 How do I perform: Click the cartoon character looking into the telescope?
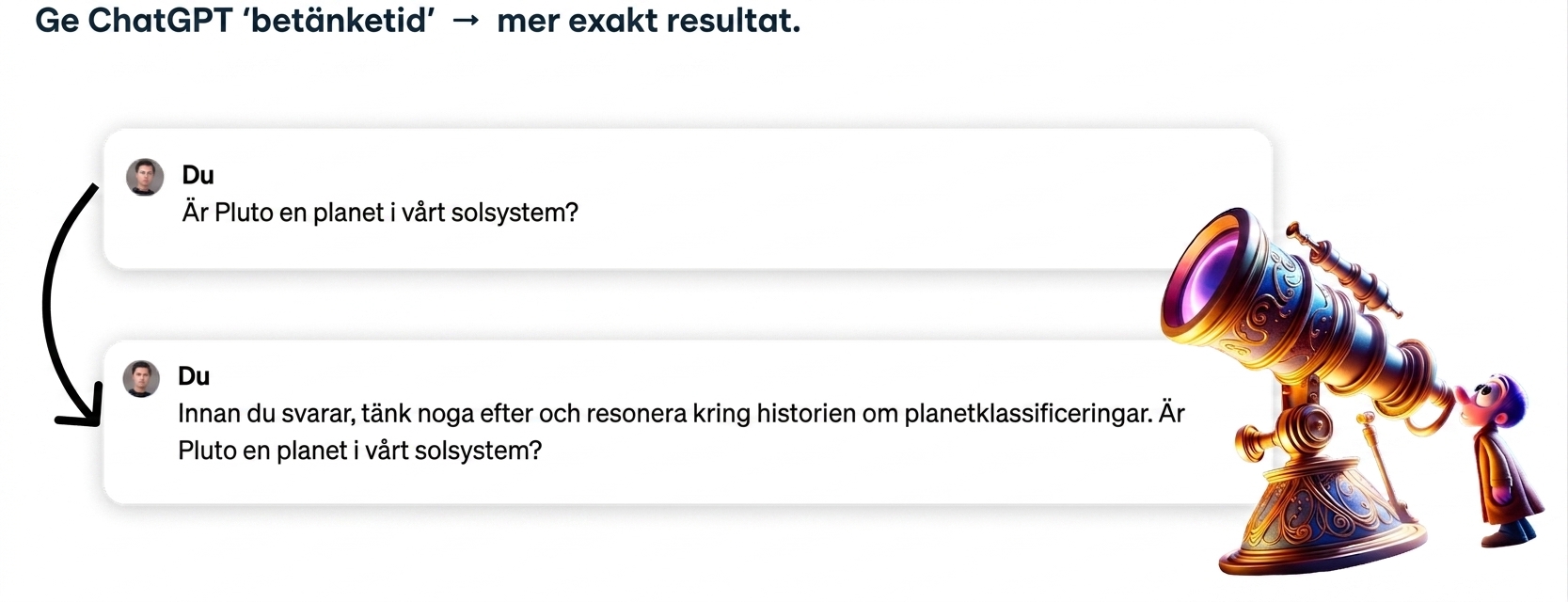click(1500, 459)
